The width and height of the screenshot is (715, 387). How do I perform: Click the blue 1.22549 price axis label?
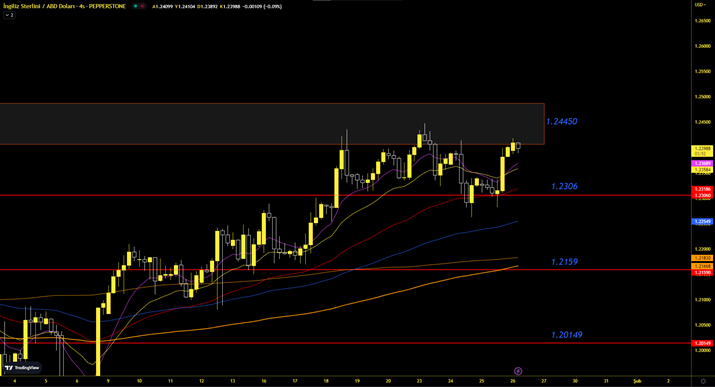pyautogui.click(x=702, y=222)
